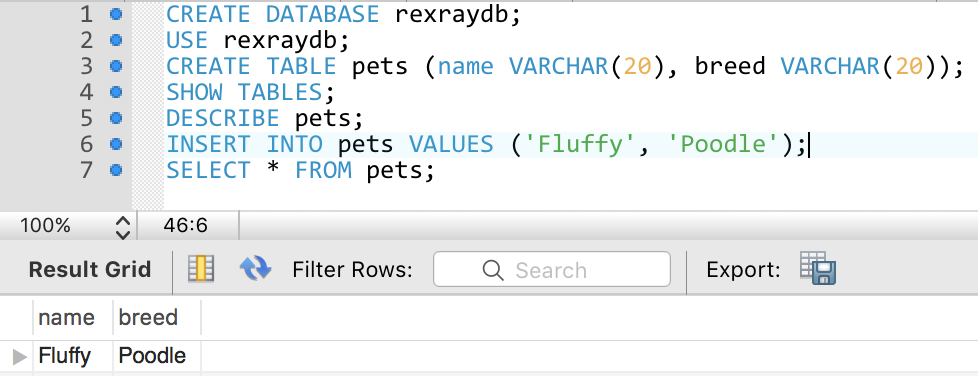Click the 'INSERT INTO pets' statement
This screenshot has width=978, height=376.
pyautogui.click(x=487, y=144)
